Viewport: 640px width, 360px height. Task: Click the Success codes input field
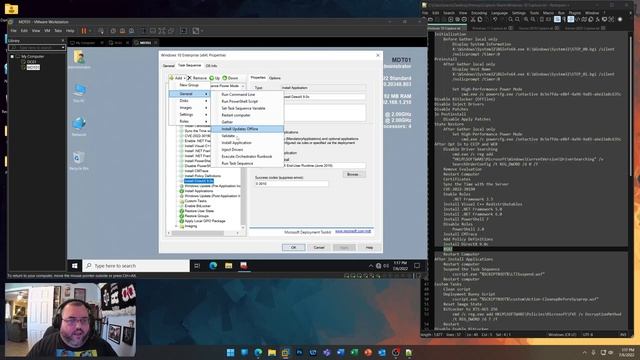pos(291,184)
